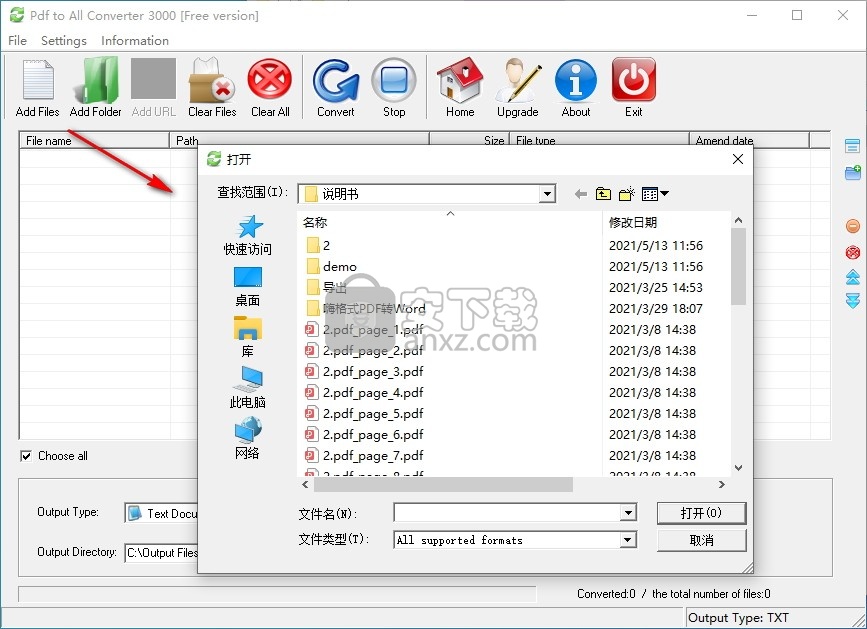Close the 打开 dialog
This screenshot has height=629, width=867.
pos(738,159)
